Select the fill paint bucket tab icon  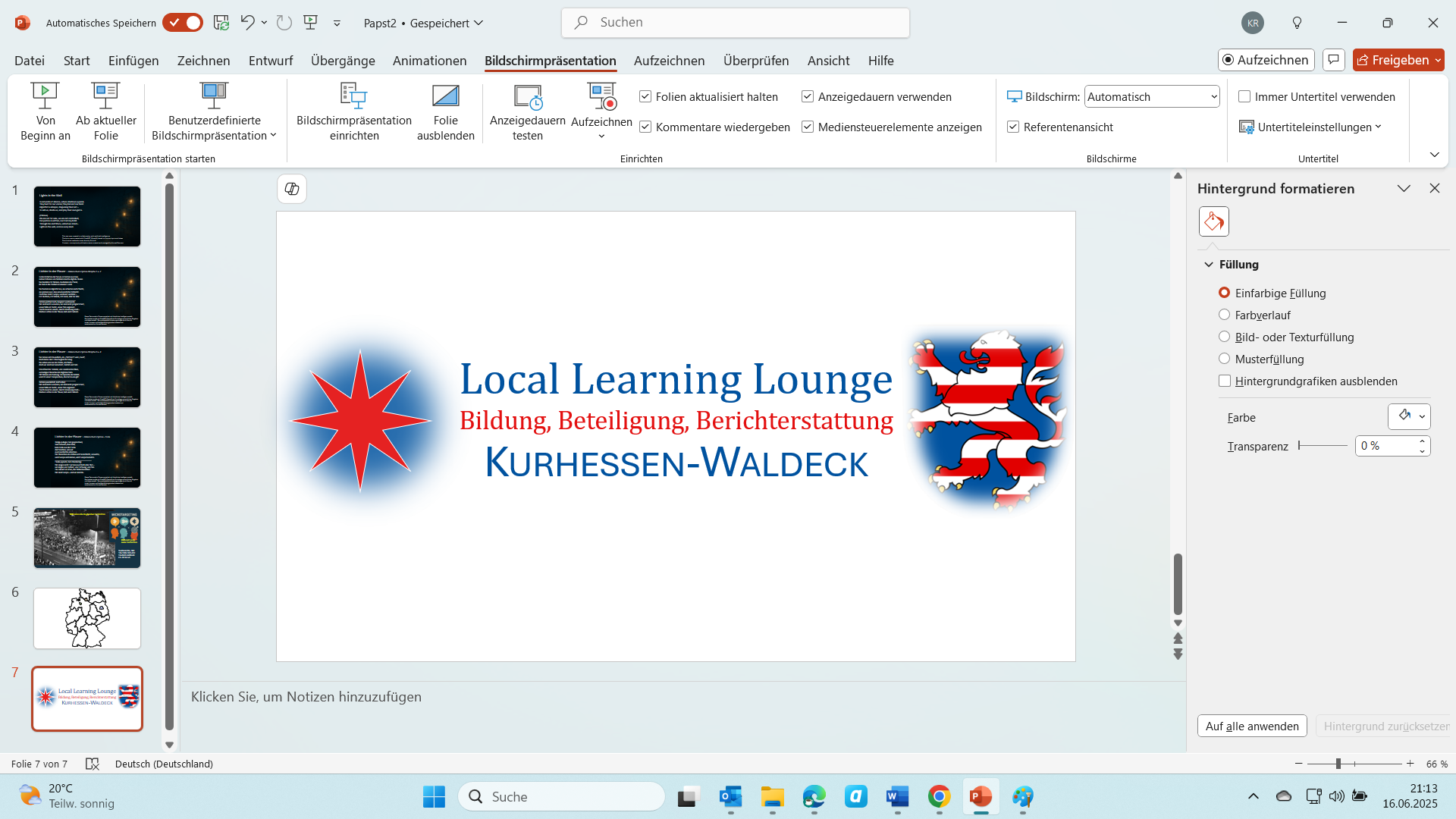[1214, 221]
